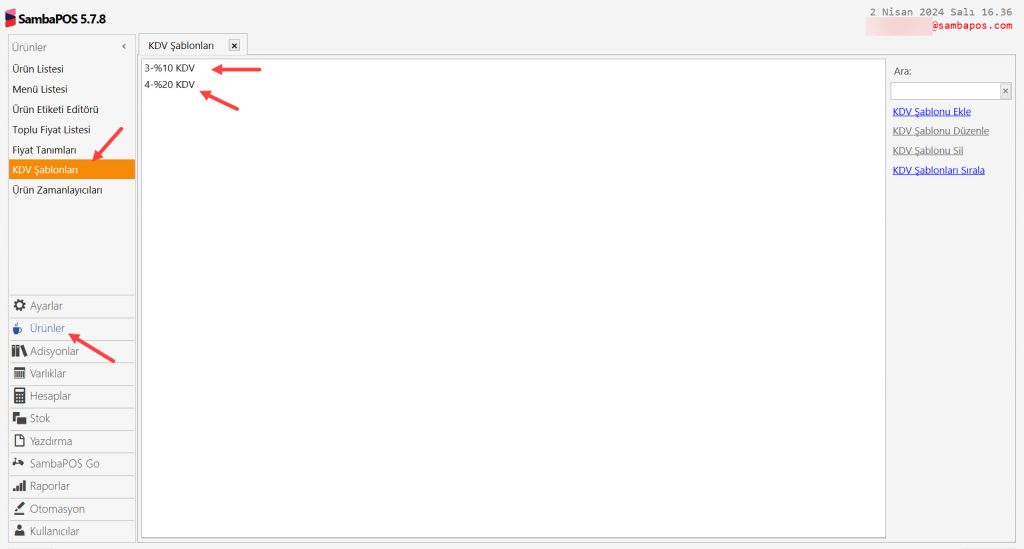This screenshot has width=1024, height=549.
Task: Click the Raporlar bar chart icon
Action: click(x=20, y=486)
